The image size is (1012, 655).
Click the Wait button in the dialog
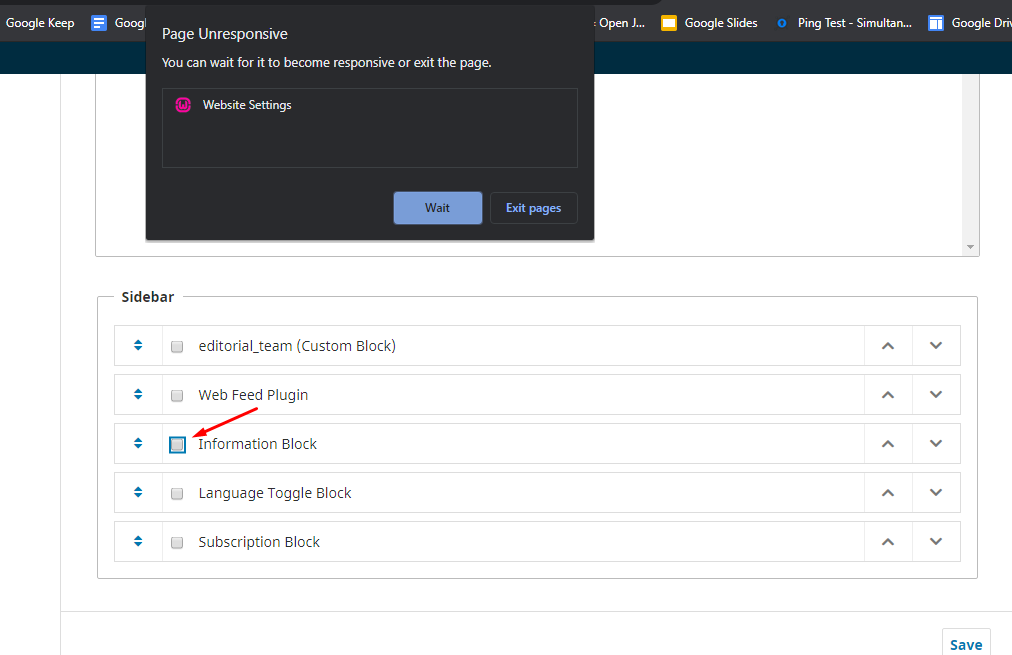438,208
